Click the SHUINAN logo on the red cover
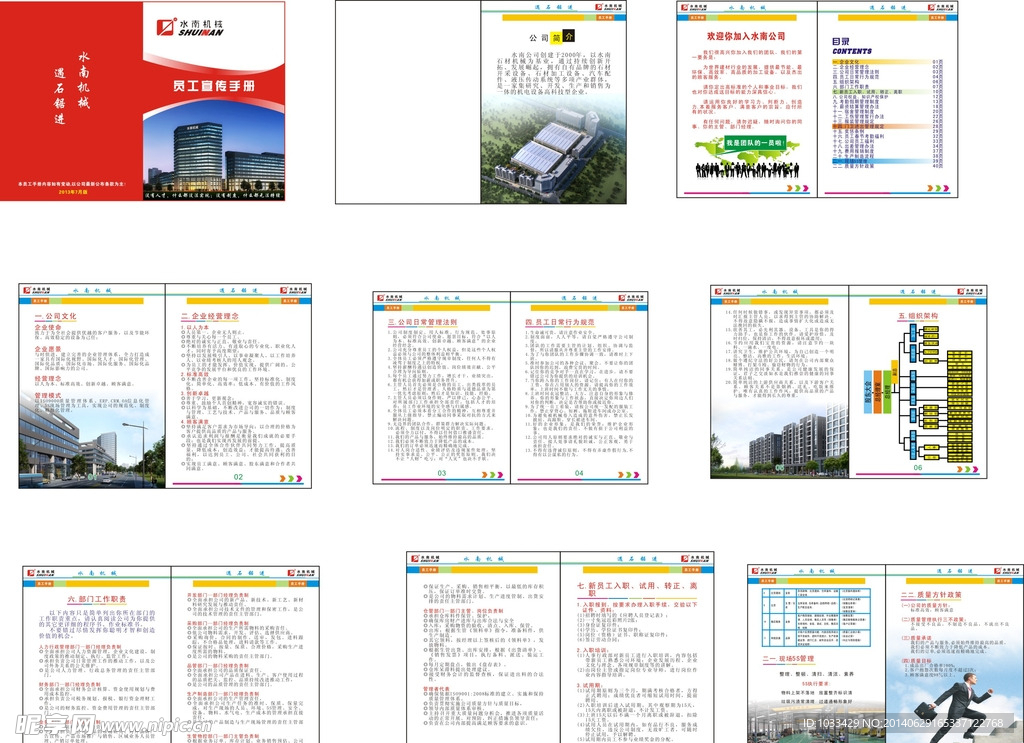 [190, 27]
